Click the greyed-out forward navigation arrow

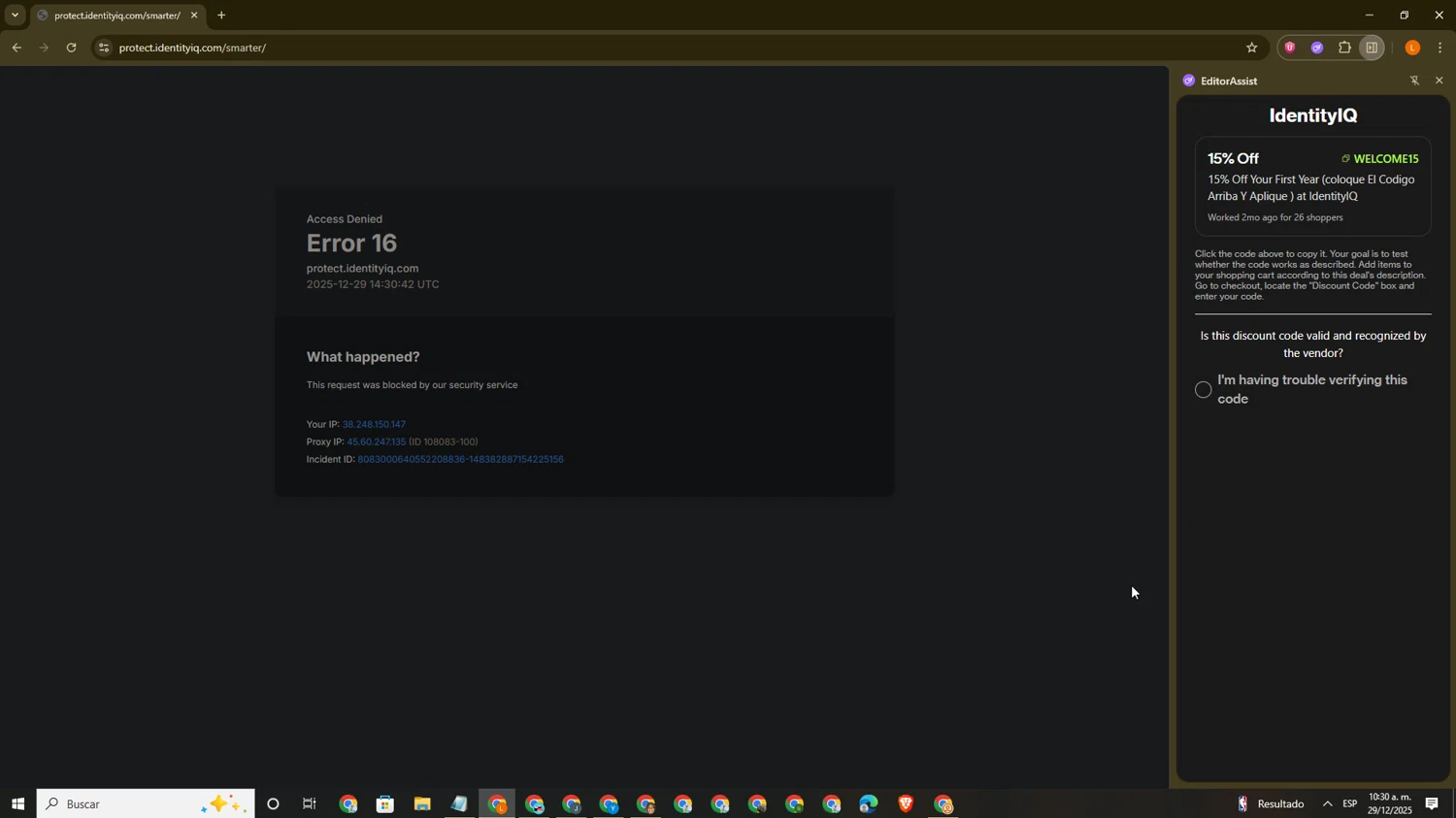[44, 48]
